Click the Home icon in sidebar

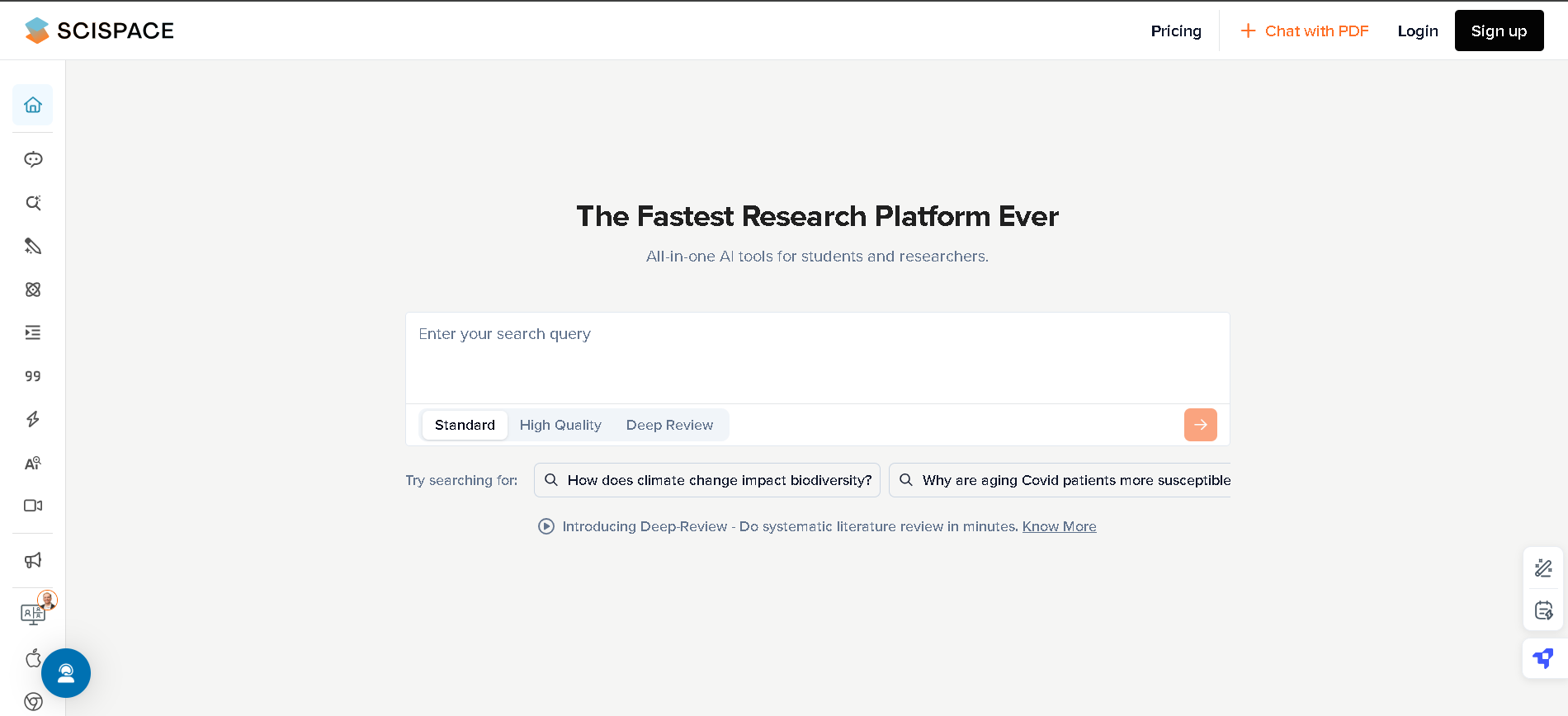tap(33, 105)
